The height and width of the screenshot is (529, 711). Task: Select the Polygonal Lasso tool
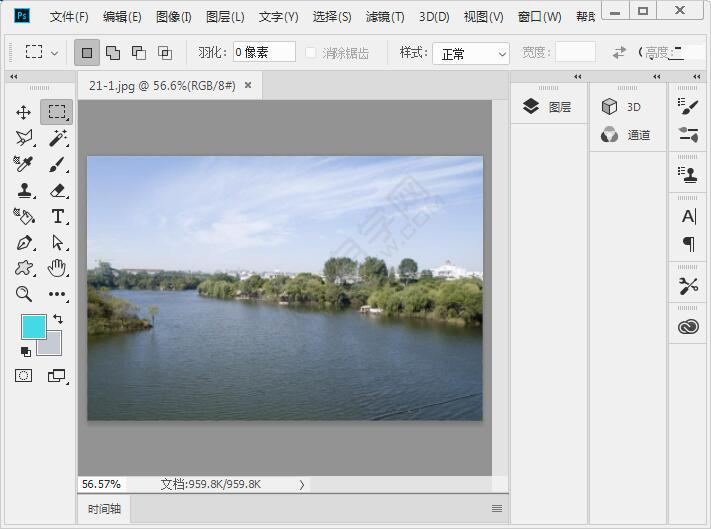(24, 138)
